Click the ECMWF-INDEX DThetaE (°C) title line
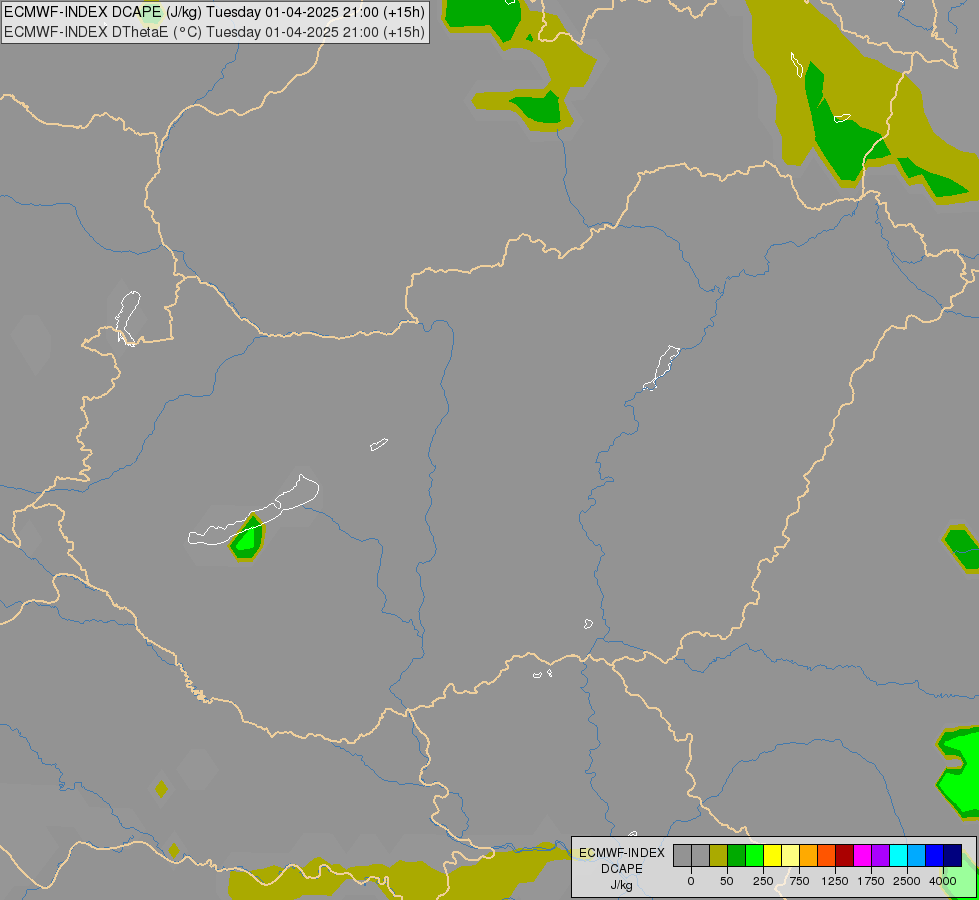The height and width of the screenshot is (900, 979). [214, 32]
